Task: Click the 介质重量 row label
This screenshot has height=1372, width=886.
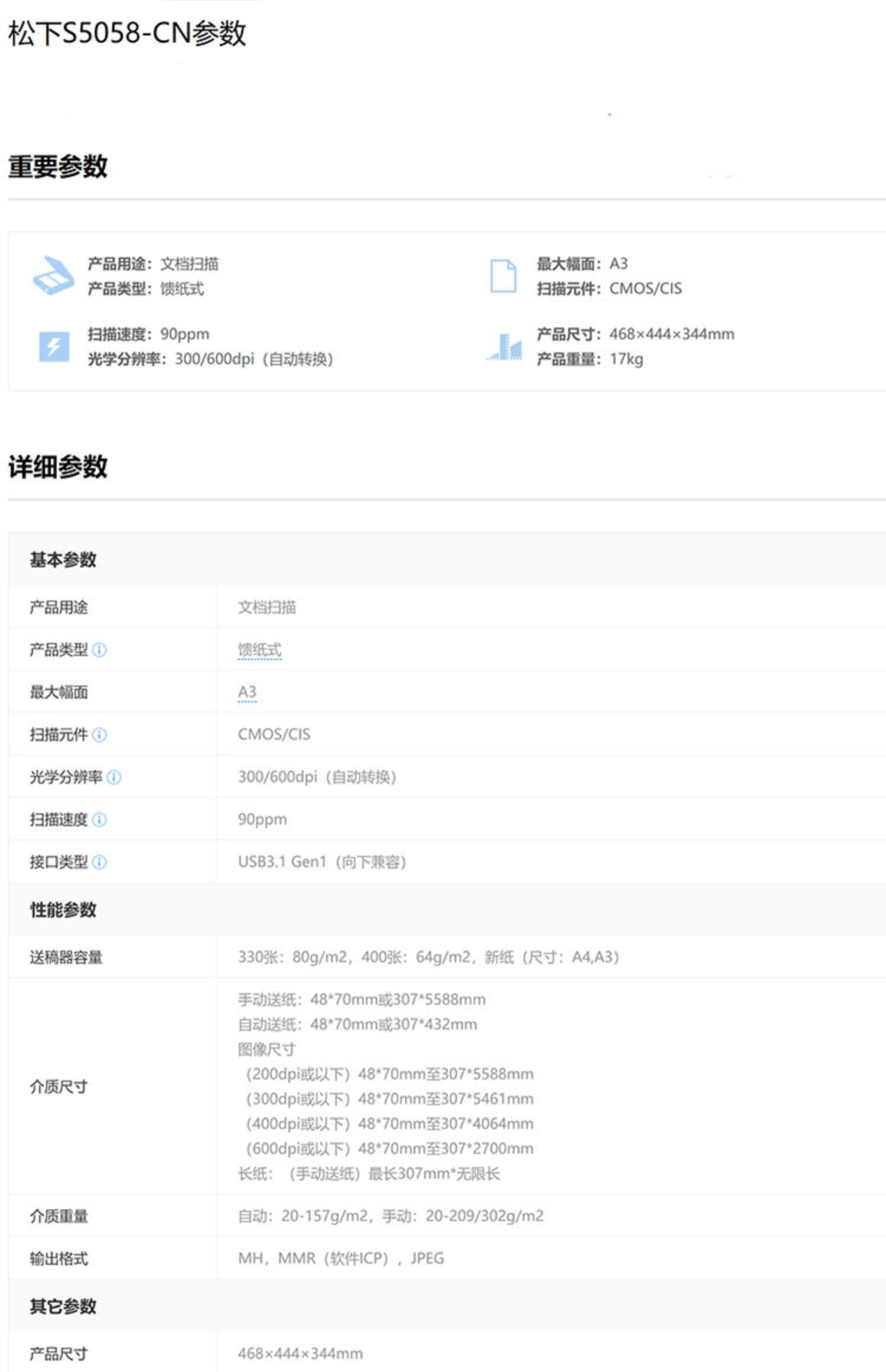Action: [x=58, y=1216]
